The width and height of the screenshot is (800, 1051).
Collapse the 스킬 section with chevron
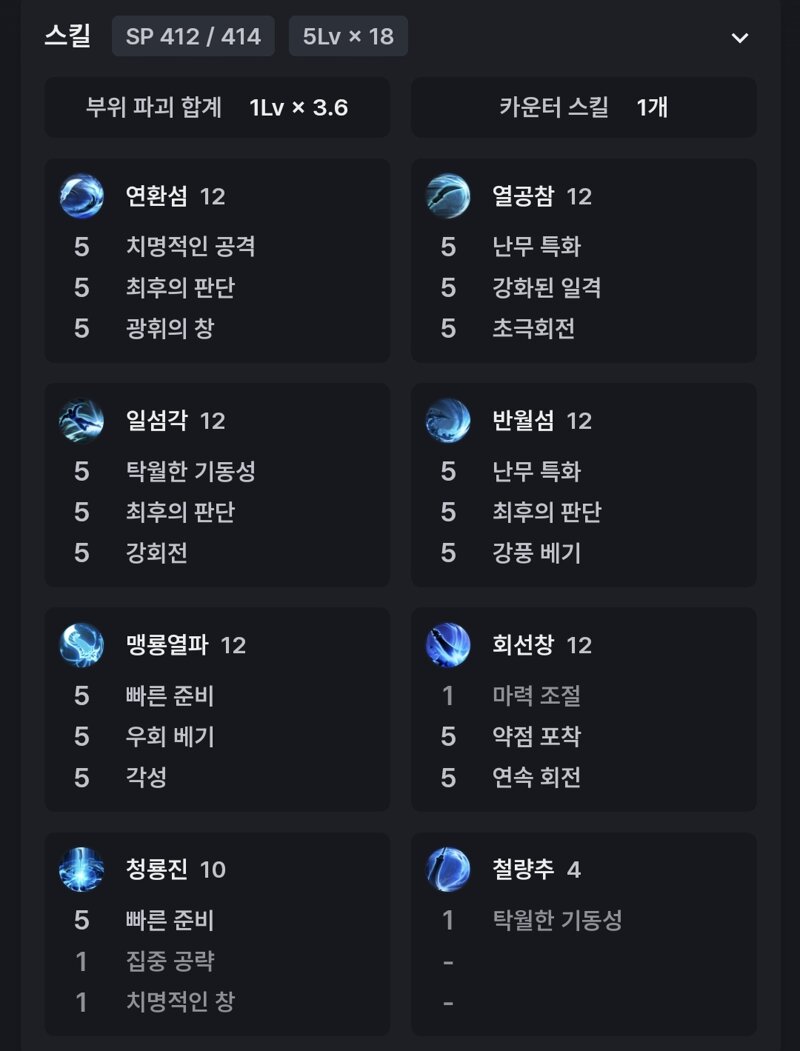coord(740,38)
